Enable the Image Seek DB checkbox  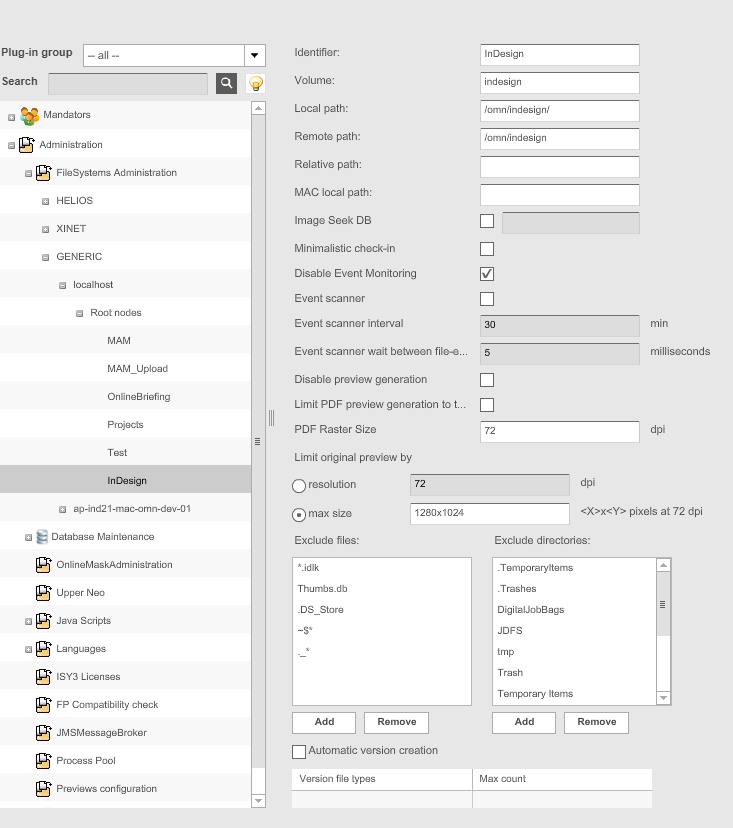tap(487, 221)
